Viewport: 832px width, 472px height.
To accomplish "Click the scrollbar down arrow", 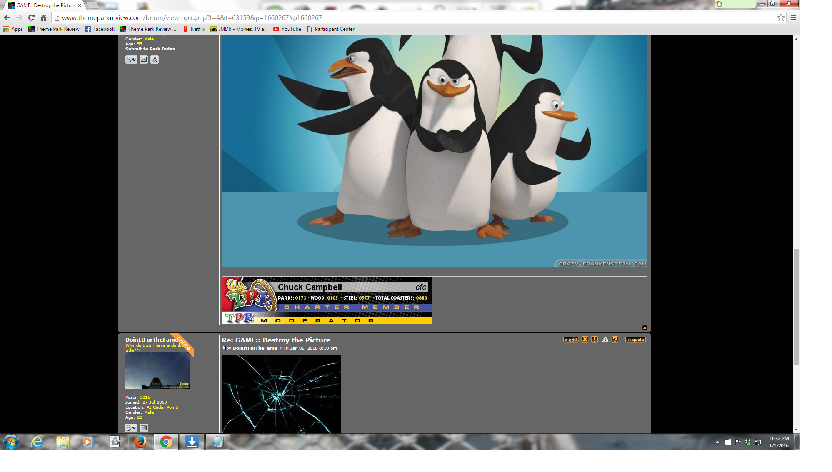I will pos(796,430).
